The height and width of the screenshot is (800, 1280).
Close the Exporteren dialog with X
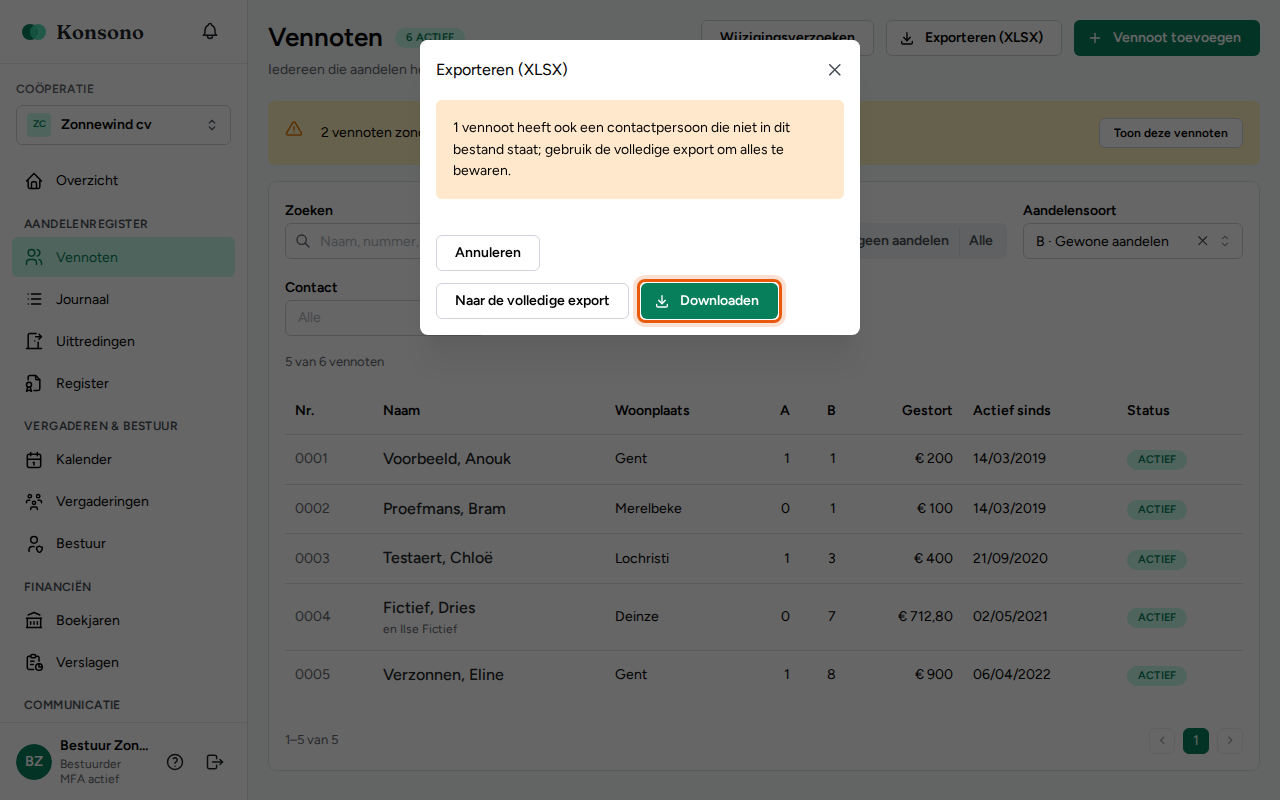click(835, 70)
